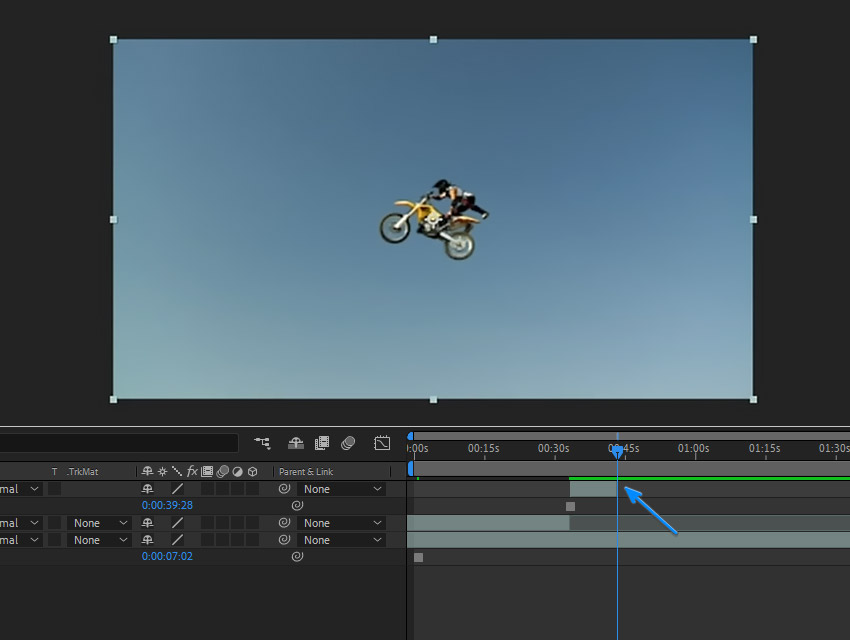Click the property pick whip beside 0:00:07:02
This screenshot has height=640, width=850.
[x=297, y=557]
